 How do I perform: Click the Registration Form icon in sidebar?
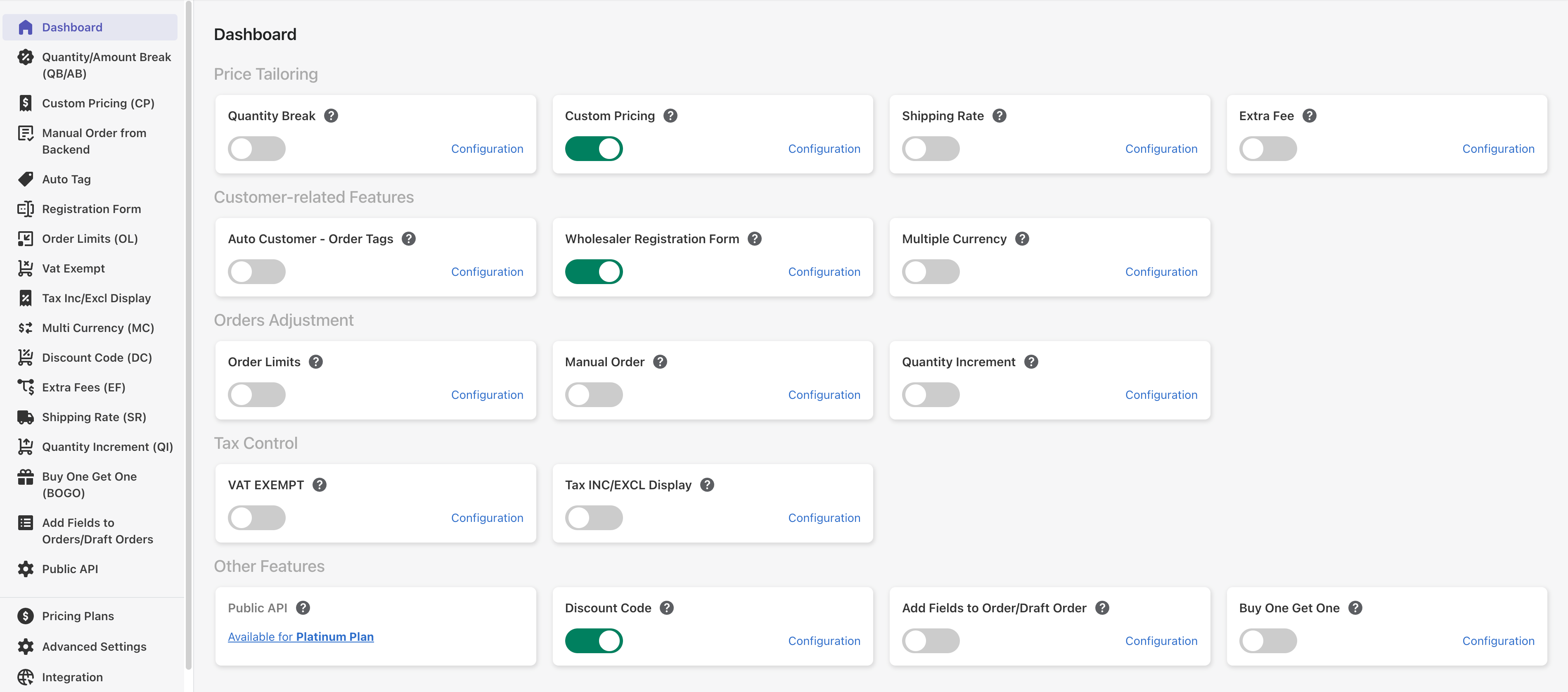pyautogui.click(x=26, y=209)
